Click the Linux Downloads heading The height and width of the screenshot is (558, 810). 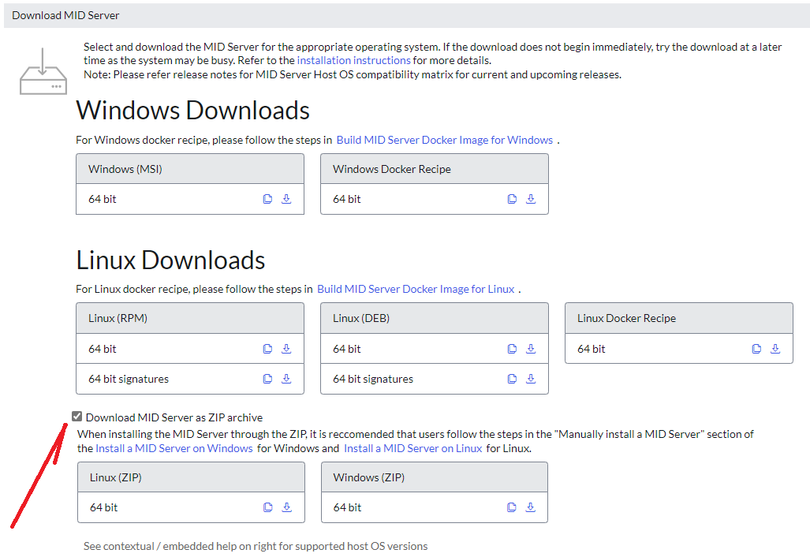tap(170, 260)
